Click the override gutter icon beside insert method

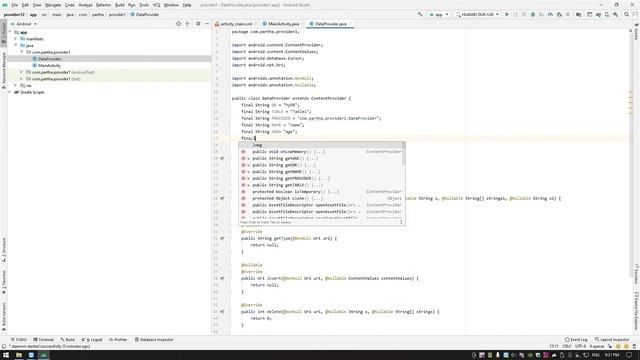222,278
